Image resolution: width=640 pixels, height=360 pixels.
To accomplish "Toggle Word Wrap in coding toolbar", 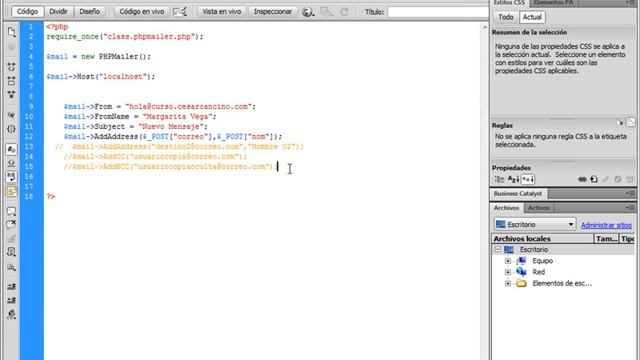I will pyautogui.click(x=11, y=177).
